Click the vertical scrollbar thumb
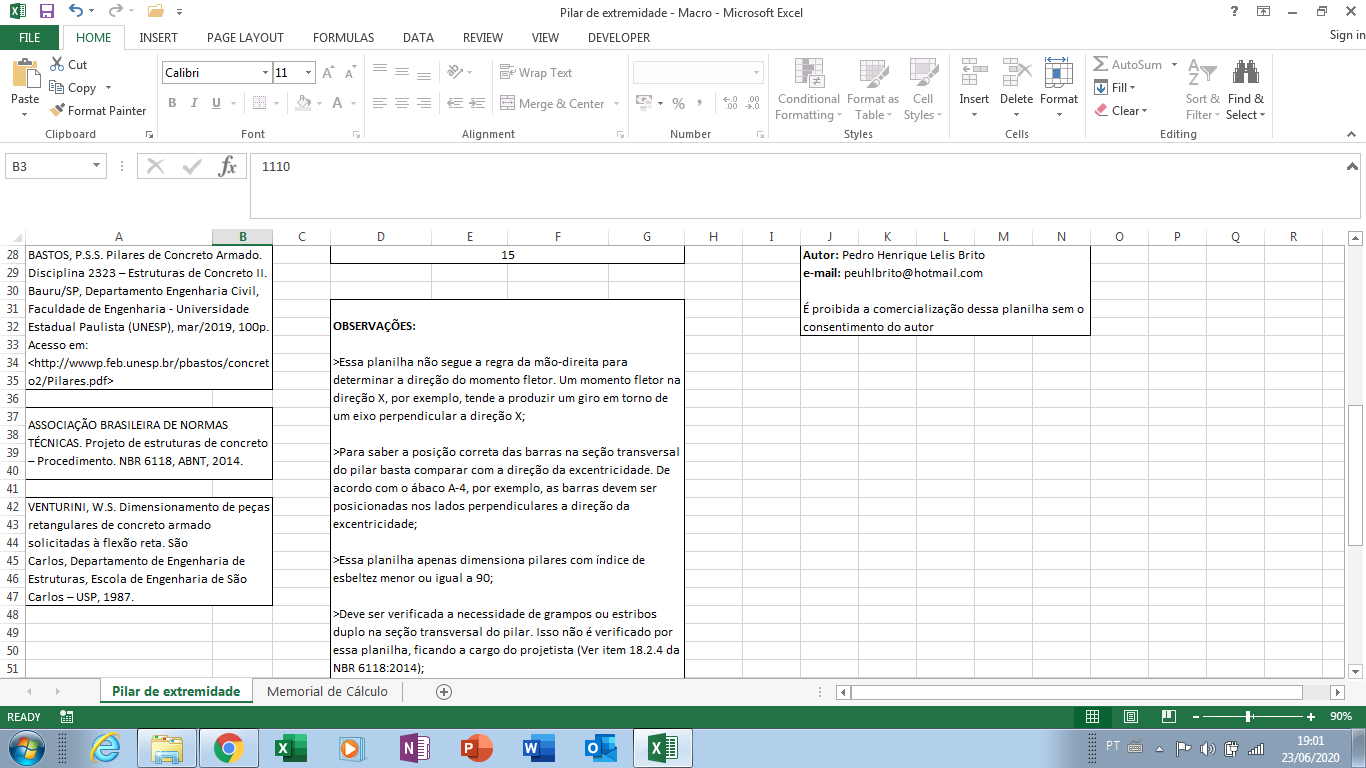 1357,475
